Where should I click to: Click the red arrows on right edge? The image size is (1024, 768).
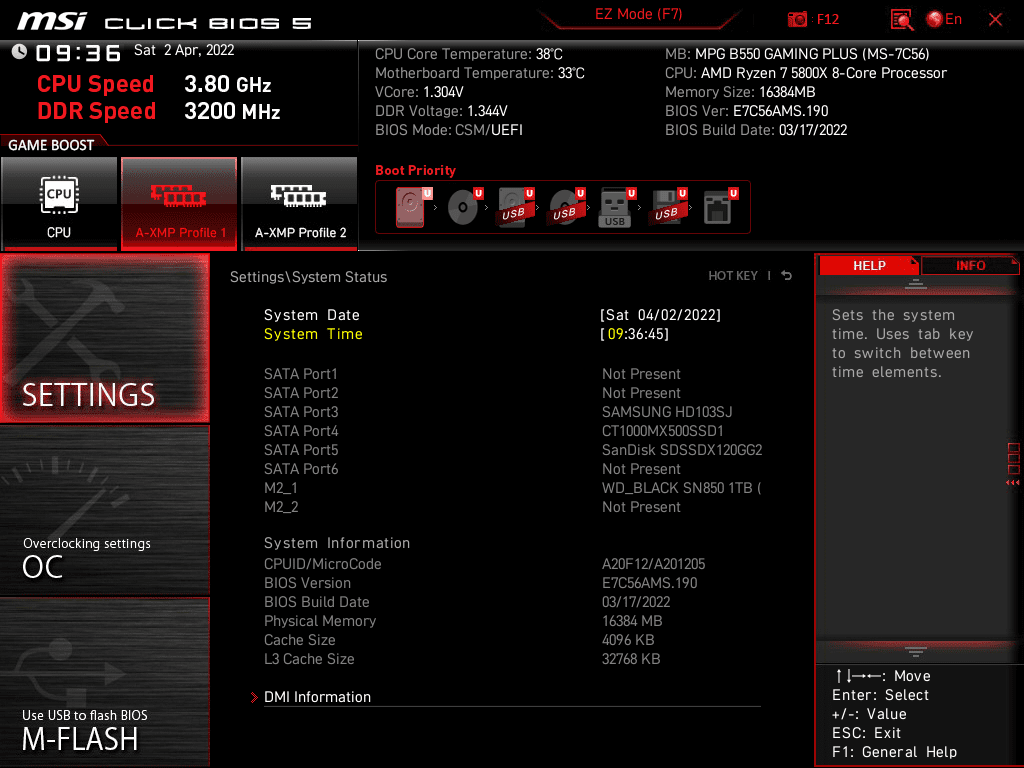pyautogui.click(x=1013, y=483)
